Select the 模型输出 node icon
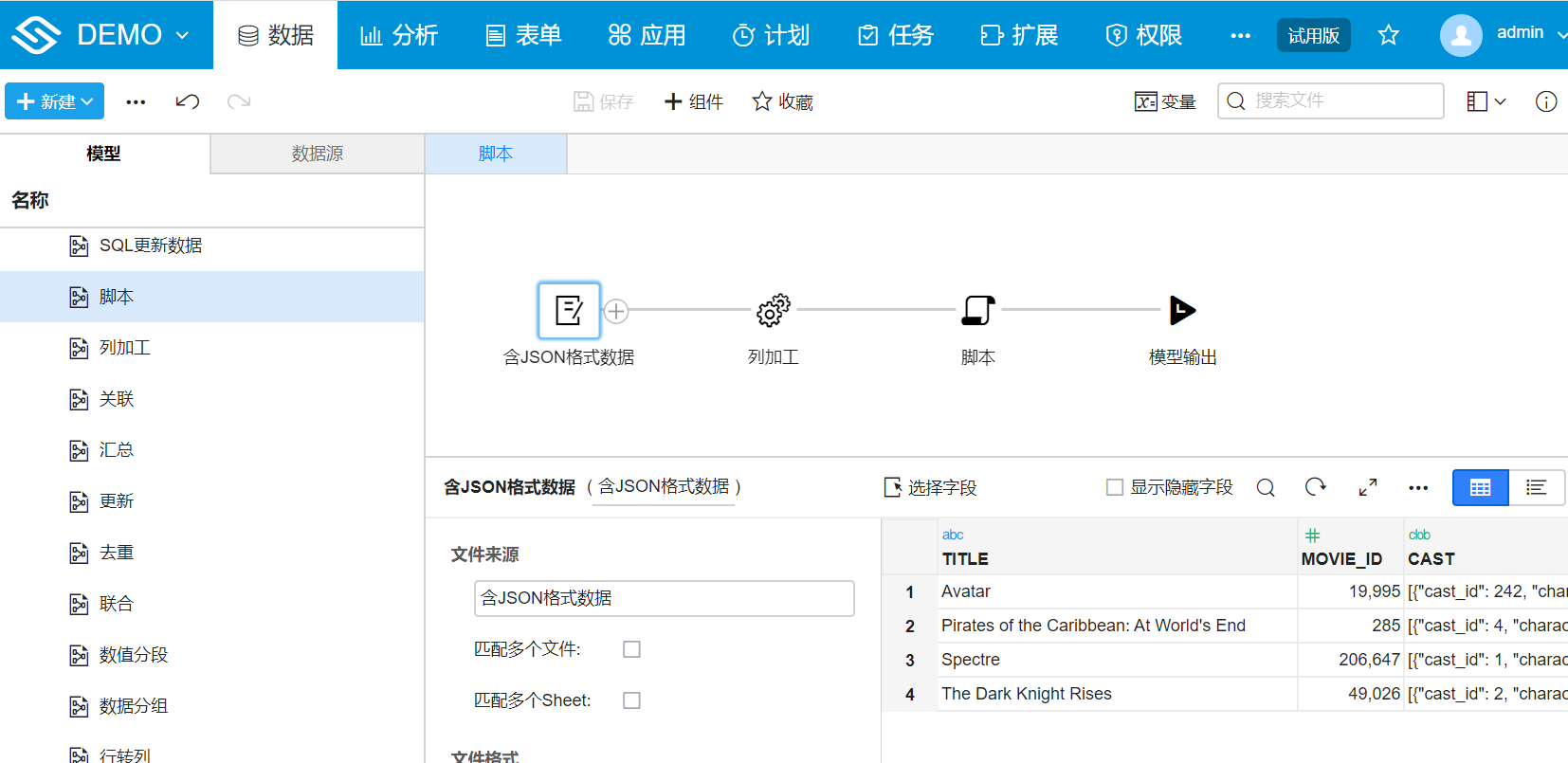Viewport: 1568px width, 763px height. (x=1181, y=310)
